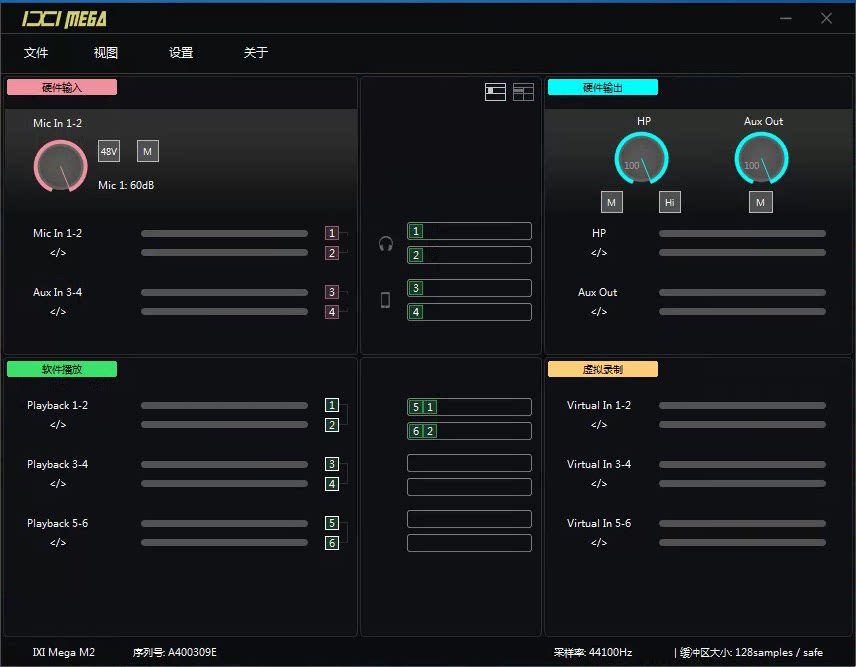Select Playback channel 2 number box
Image resolution: width=856 pixels, height=667 pixels.
pyautogui.click(x=331, y=425)
